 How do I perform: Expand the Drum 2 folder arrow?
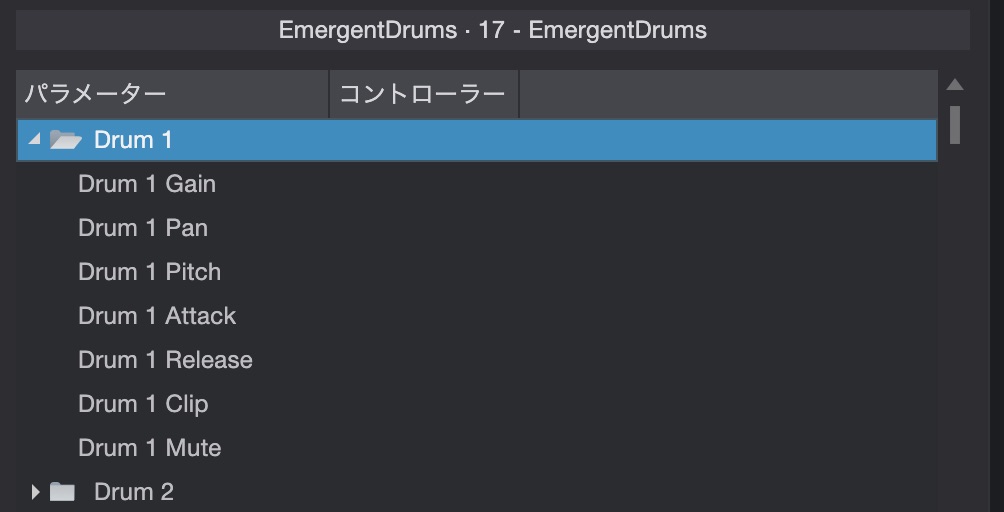point(35,492)
